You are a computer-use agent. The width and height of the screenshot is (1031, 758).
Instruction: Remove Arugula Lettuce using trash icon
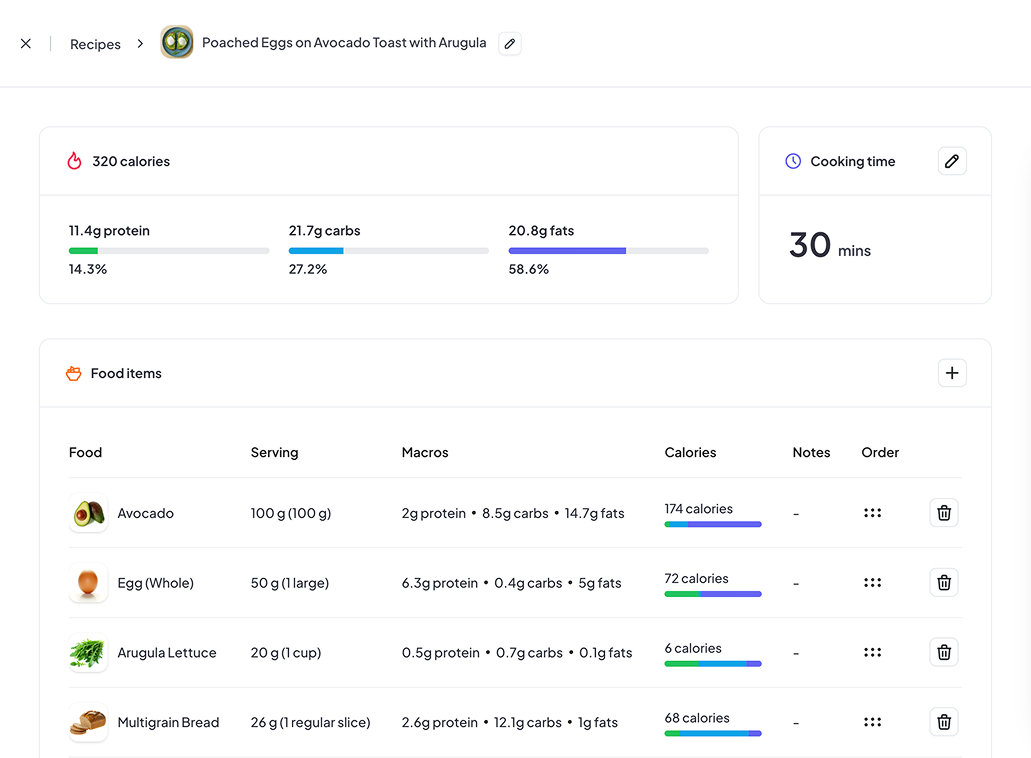point(944,653)
